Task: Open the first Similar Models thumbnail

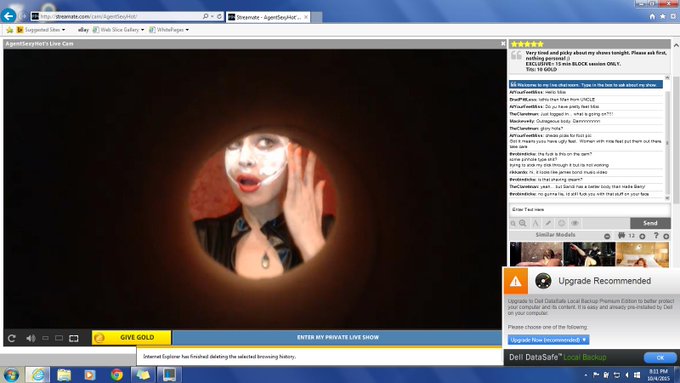Action: 536,254
